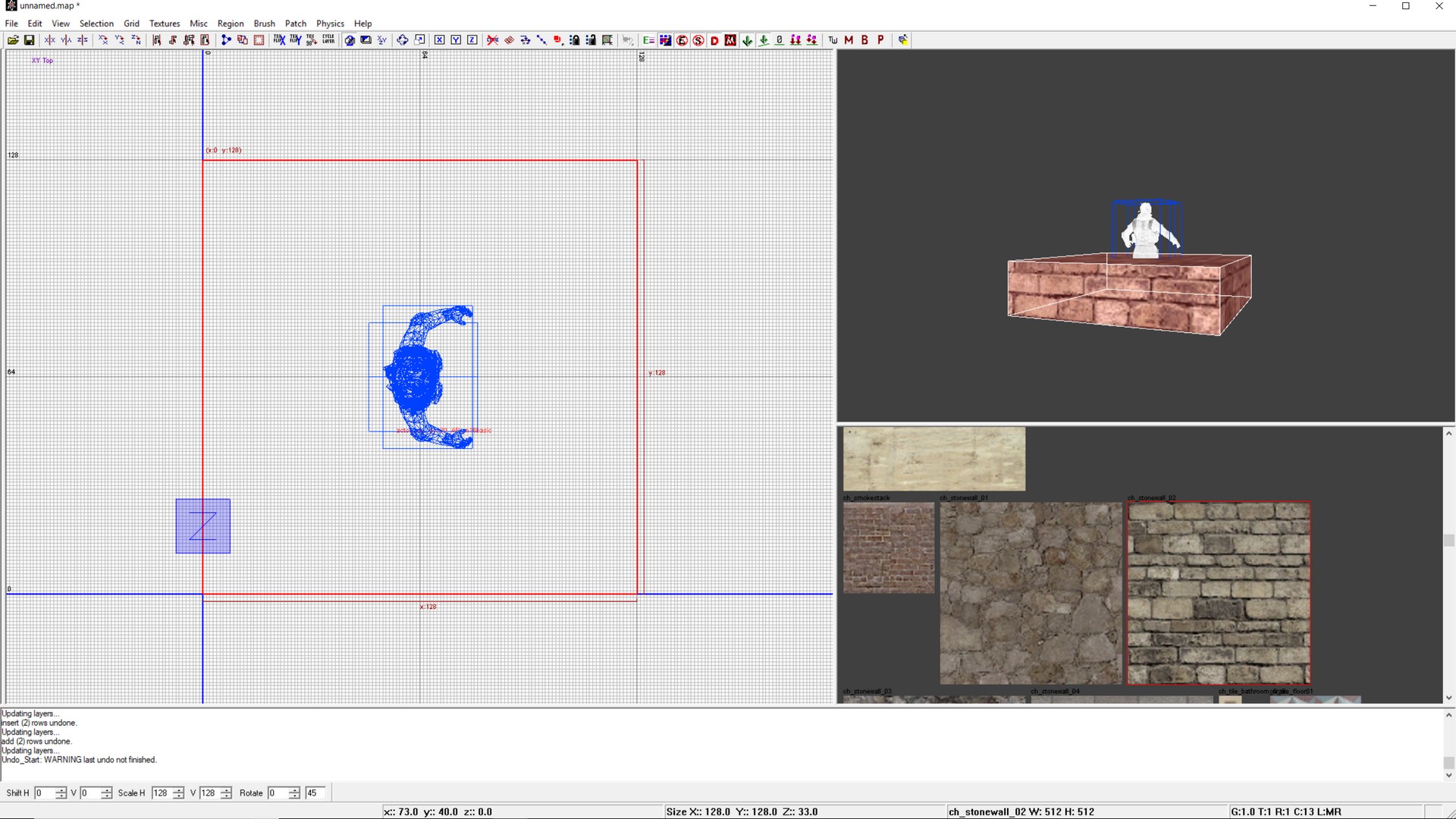Viewport: 1456px width, 819px height.
Task: Click the Scale H spinner arrows
Action: (179, 793)
